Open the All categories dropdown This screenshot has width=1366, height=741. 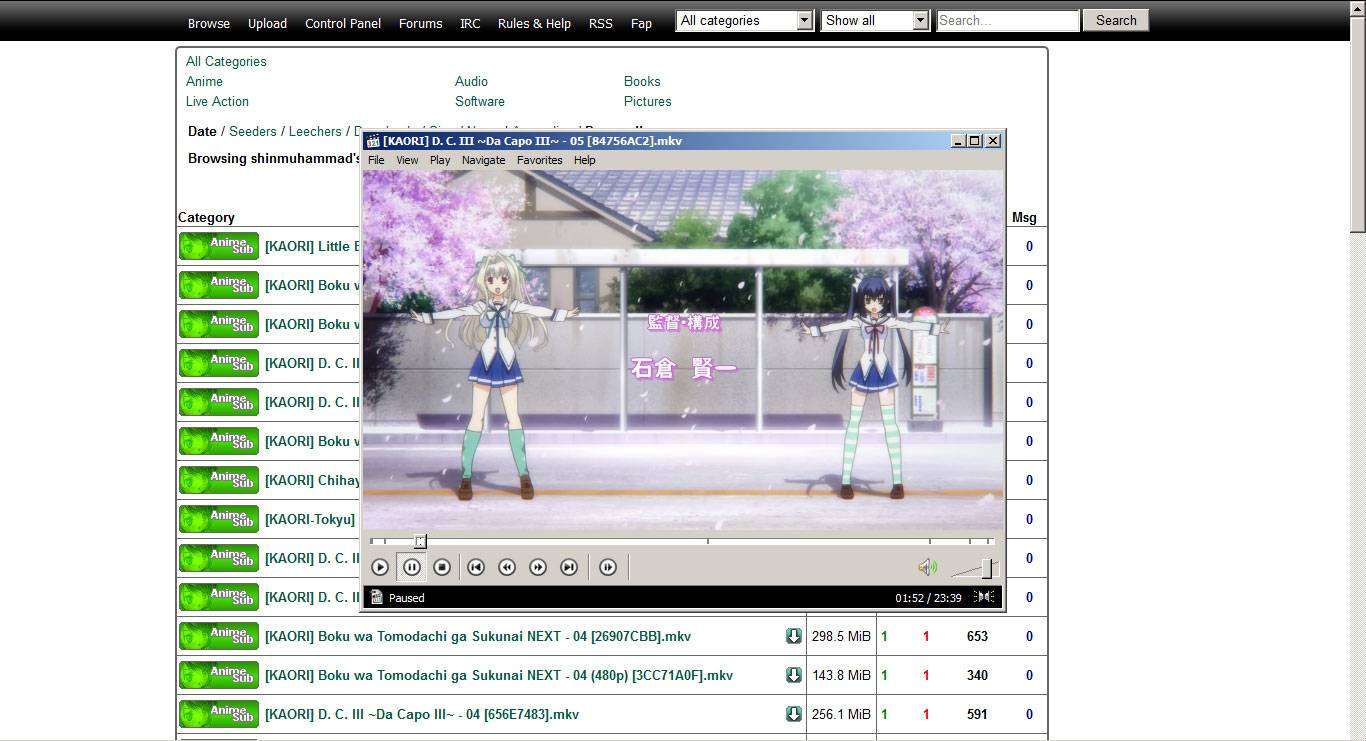tap(745, 20)
